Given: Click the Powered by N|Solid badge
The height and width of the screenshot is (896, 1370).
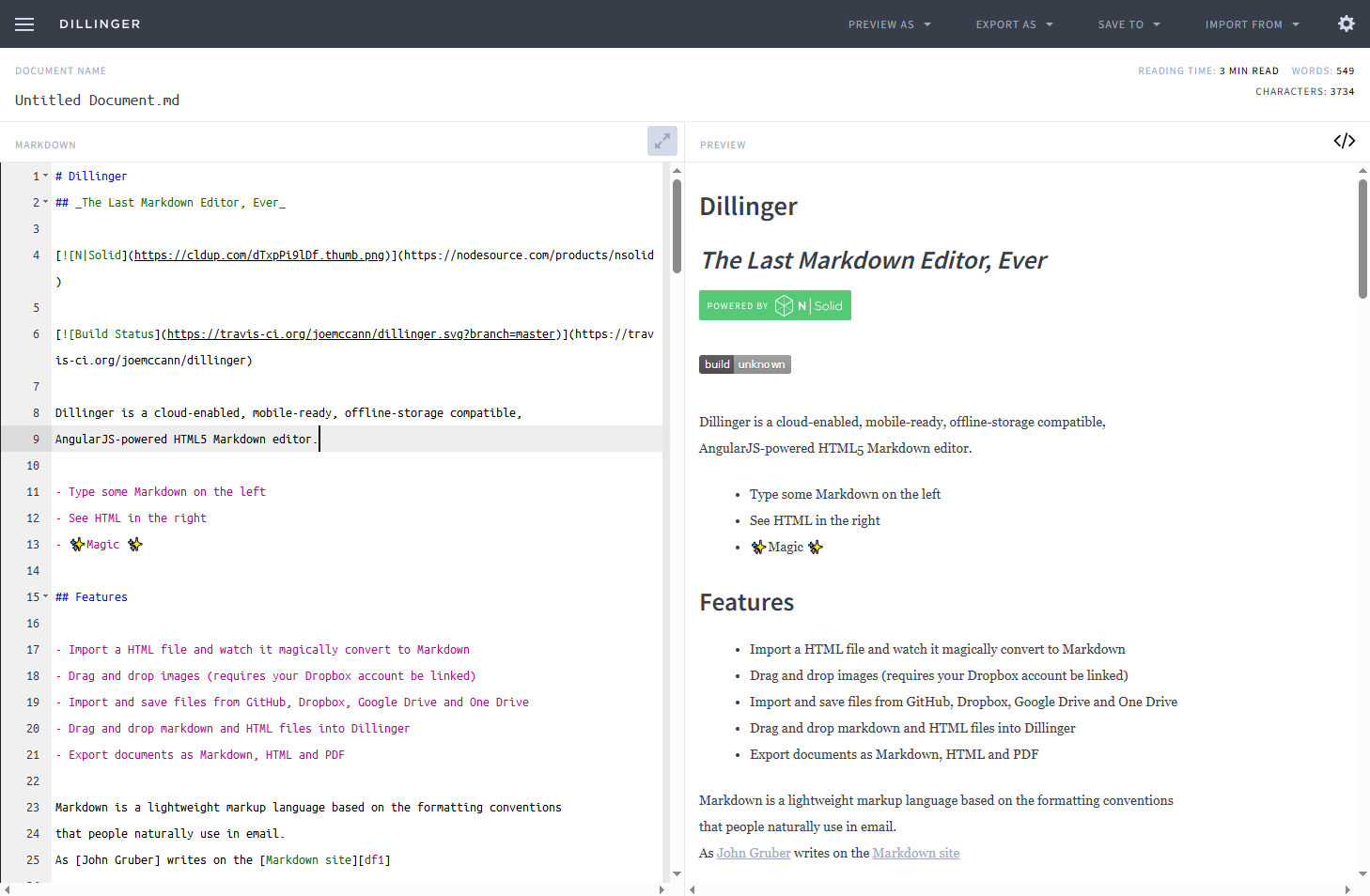Looking at the screenshot, I should point(774,305).
